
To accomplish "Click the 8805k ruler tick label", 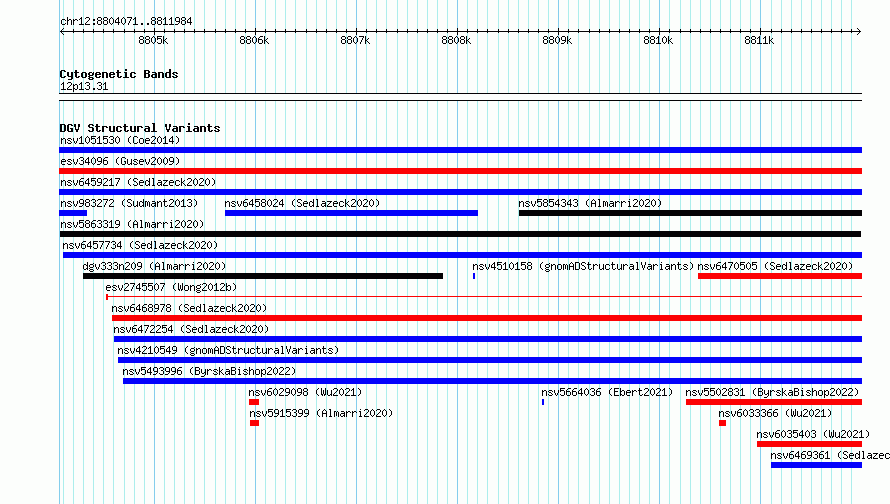I will [153, 40].
